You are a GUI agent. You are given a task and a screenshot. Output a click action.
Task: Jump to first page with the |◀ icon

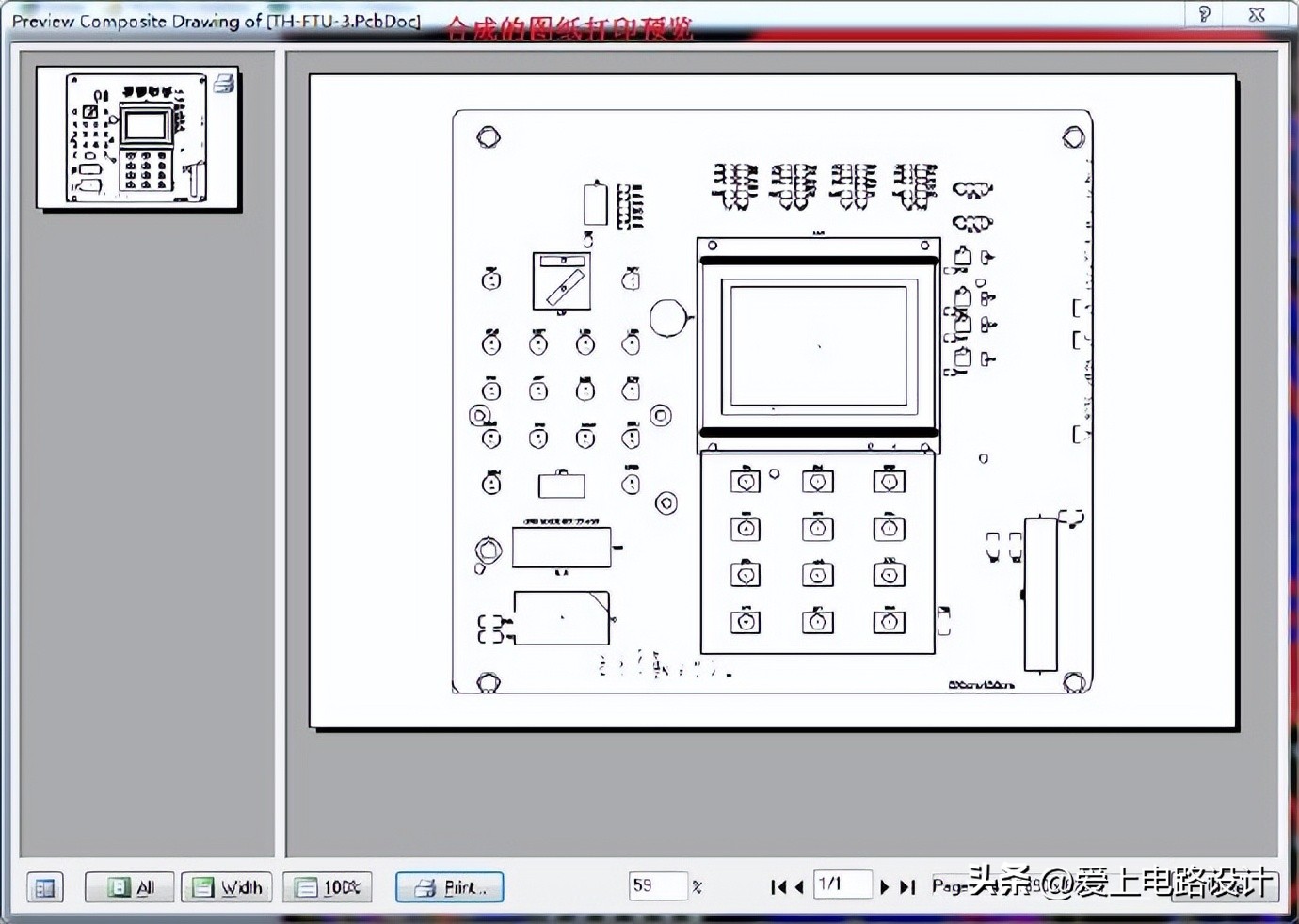click(x=778, y=886)
